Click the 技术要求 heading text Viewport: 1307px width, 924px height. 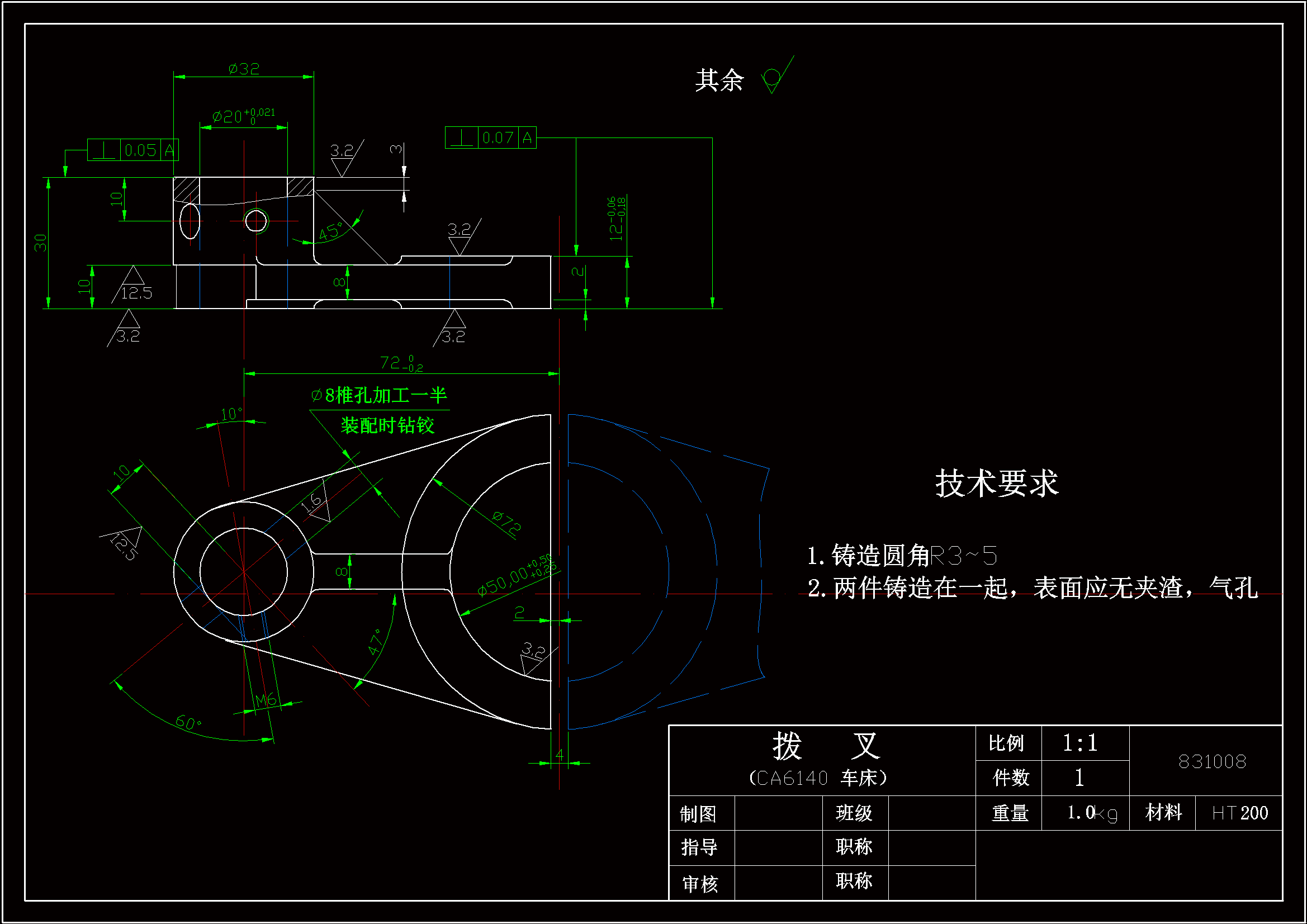[996, 484]
